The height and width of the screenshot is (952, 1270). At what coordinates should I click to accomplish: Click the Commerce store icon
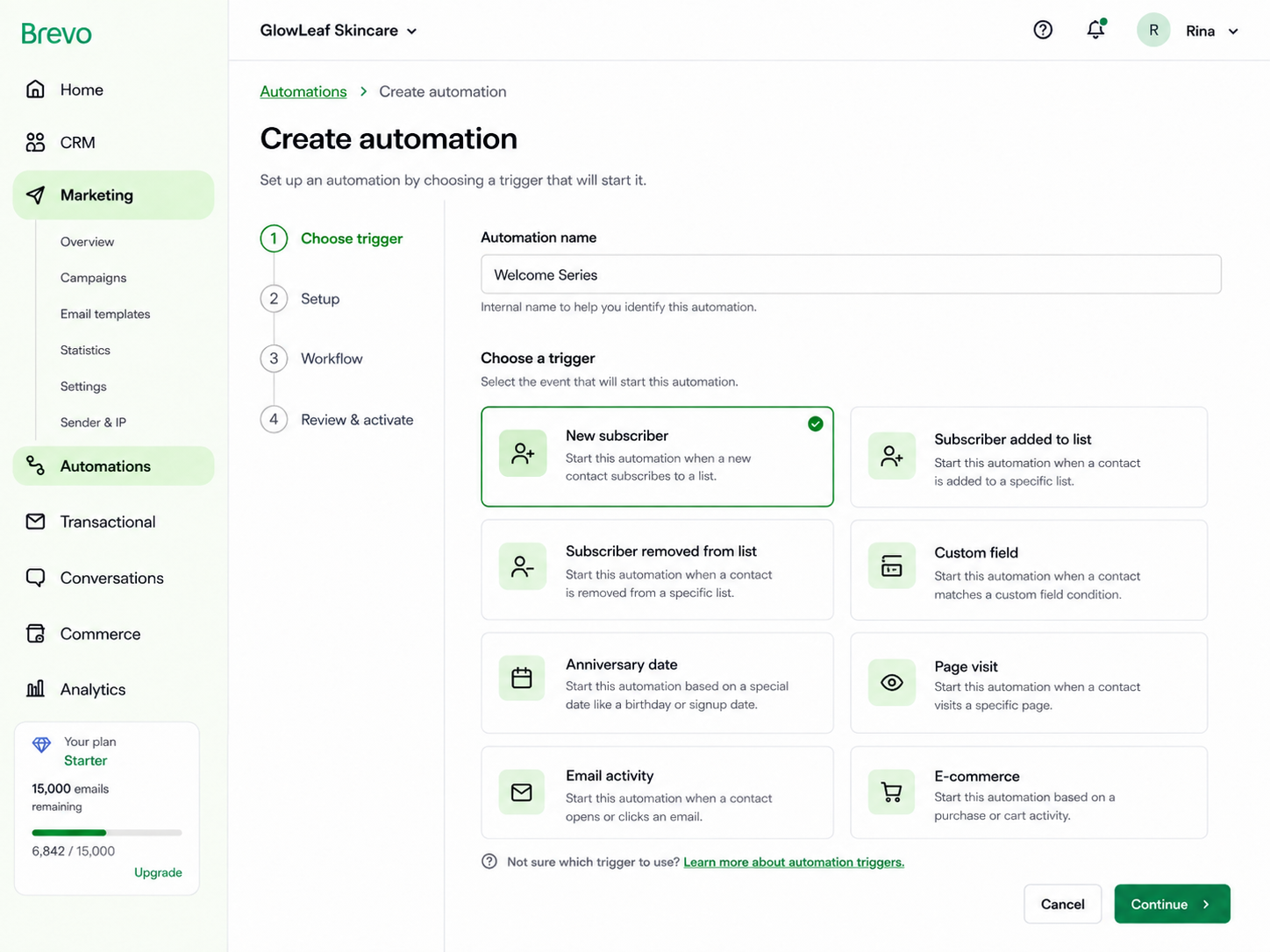[x=35, y=634]
